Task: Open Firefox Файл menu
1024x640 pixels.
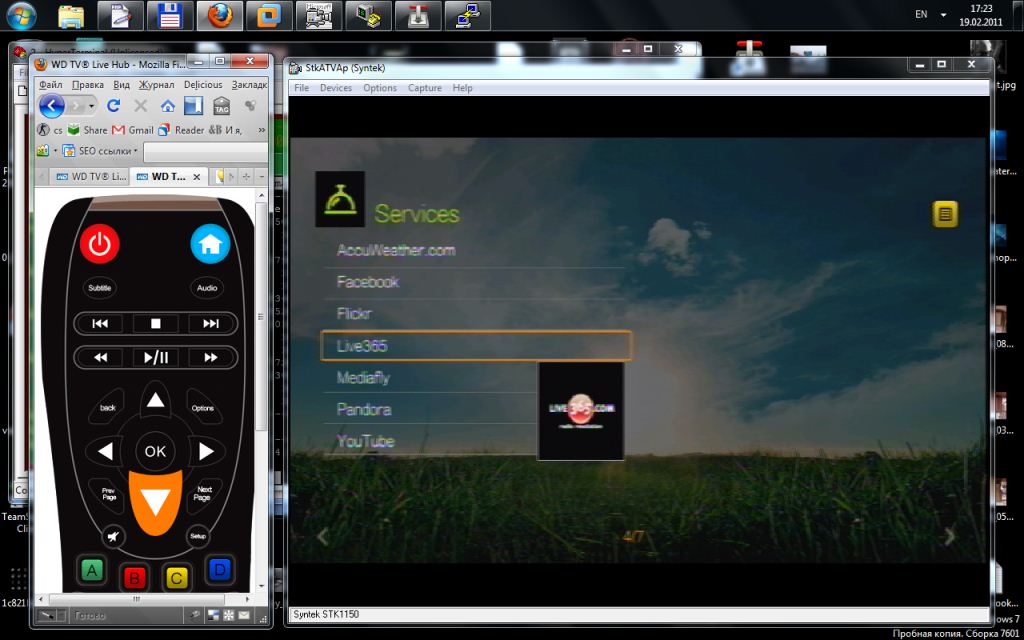Action: 50,85
